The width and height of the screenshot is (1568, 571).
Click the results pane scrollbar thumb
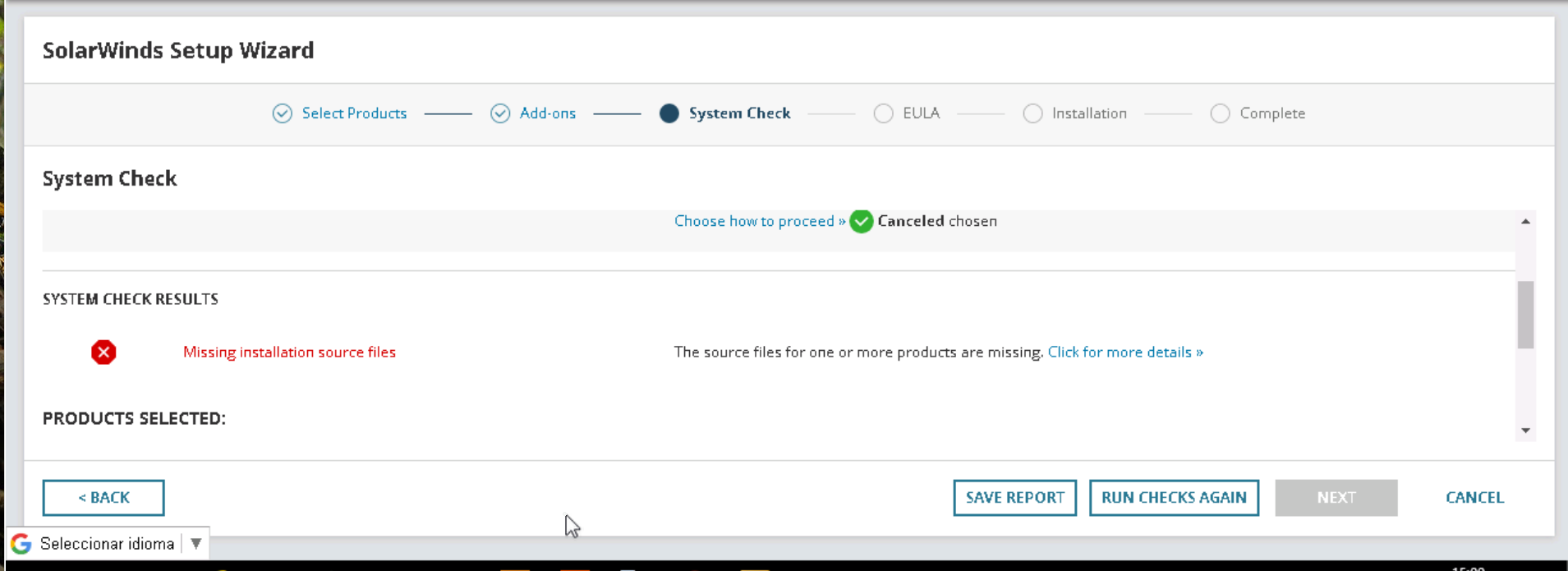click(1525, 315)
